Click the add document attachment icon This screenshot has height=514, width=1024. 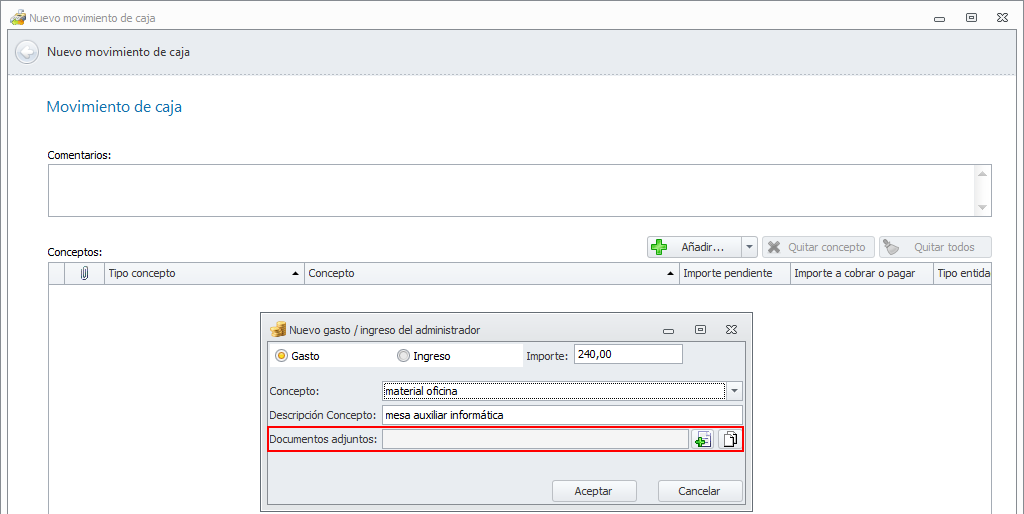(x=703, y=439)
